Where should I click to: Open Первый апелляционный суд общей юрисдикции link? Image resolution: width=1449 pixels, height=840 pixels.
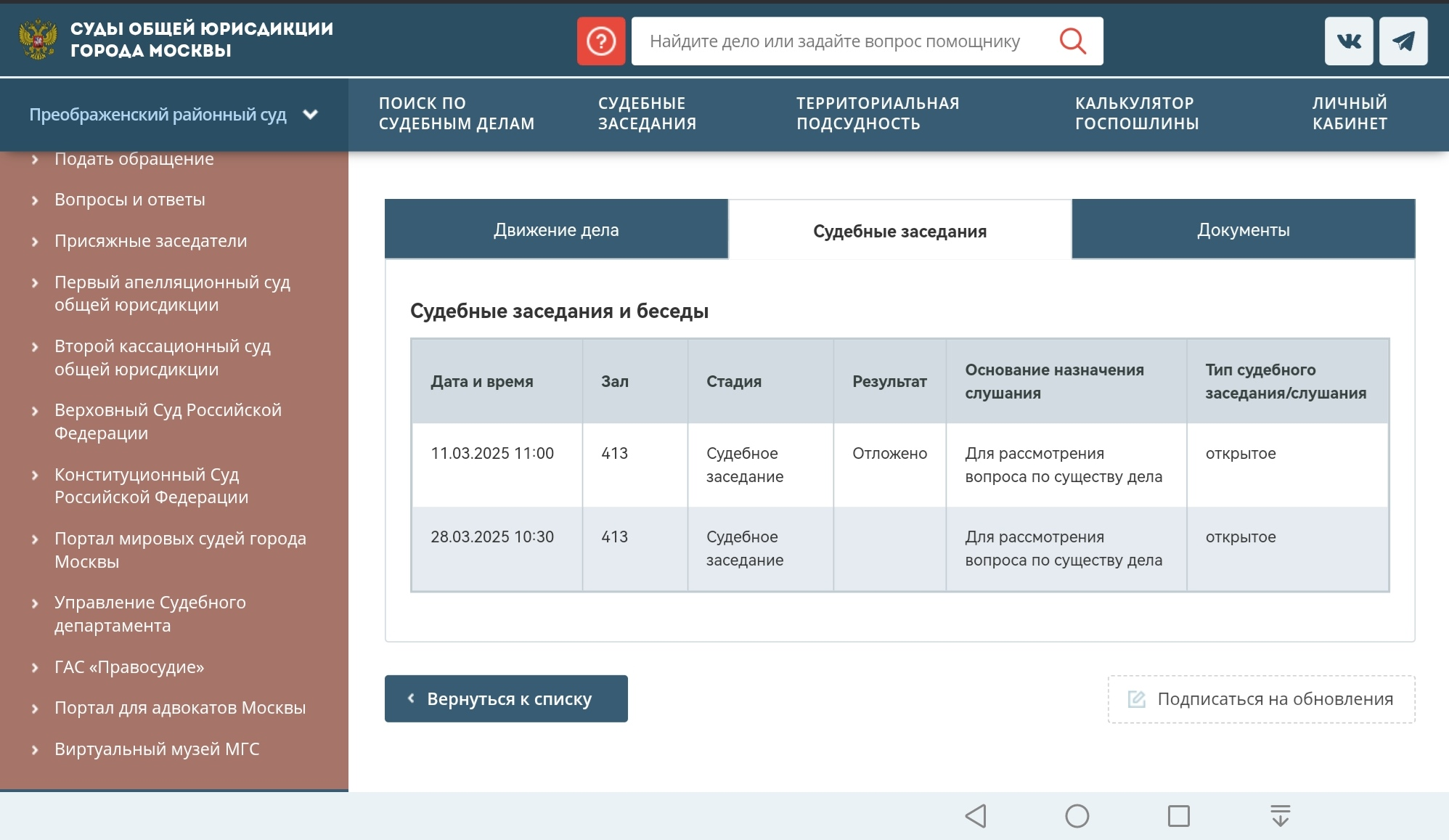pos(172,293)
